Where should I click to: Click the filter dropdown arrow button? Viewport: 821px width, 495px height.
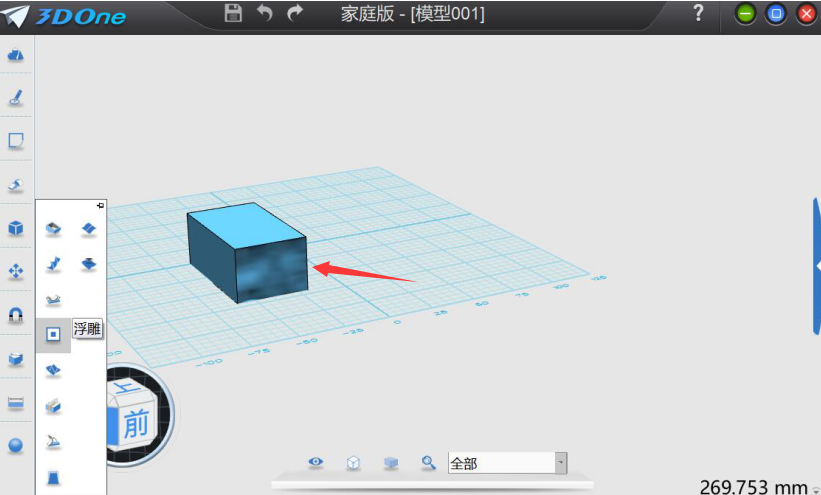tap(561, 463)
